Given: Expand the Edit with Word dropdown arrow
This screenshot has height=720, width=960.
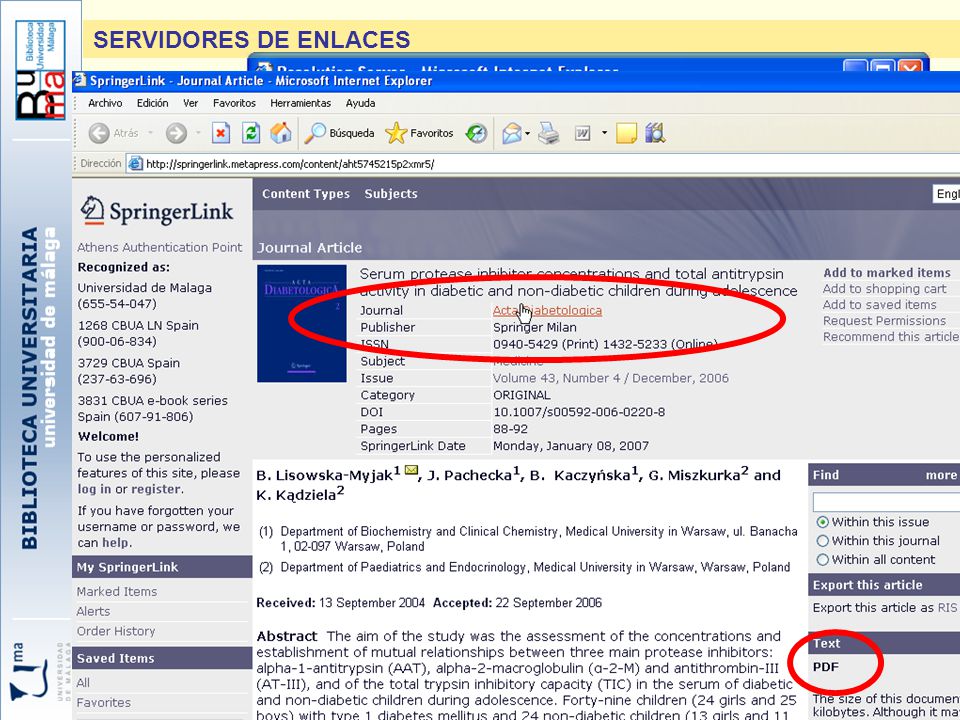Looking at the screenshot, I should [604, 133].
